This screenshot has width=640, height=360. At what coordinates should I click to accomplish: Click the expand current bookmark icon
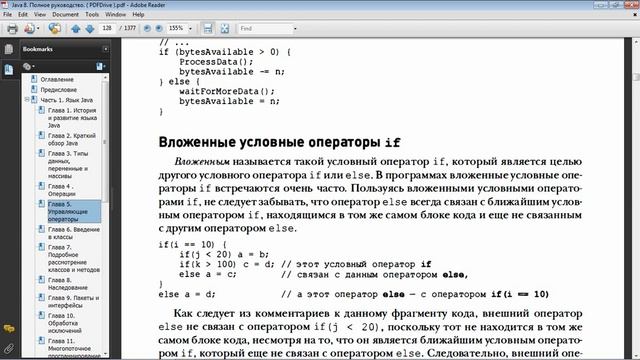point(101,66)
